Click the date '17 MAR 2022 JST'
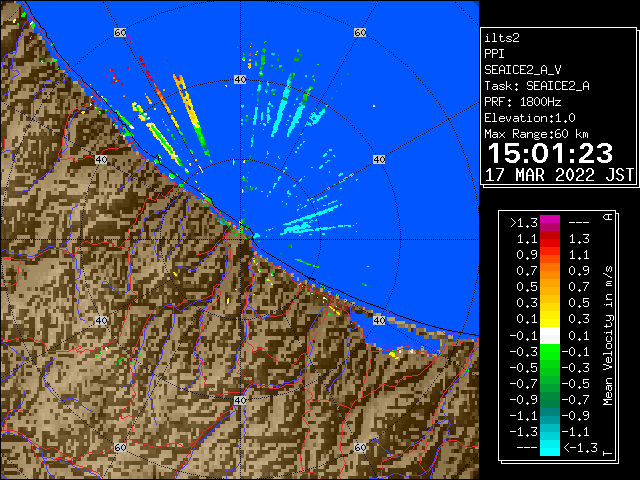Image resolution: width=640 pixels, height=480 pixels. click(x=559, y=175)
